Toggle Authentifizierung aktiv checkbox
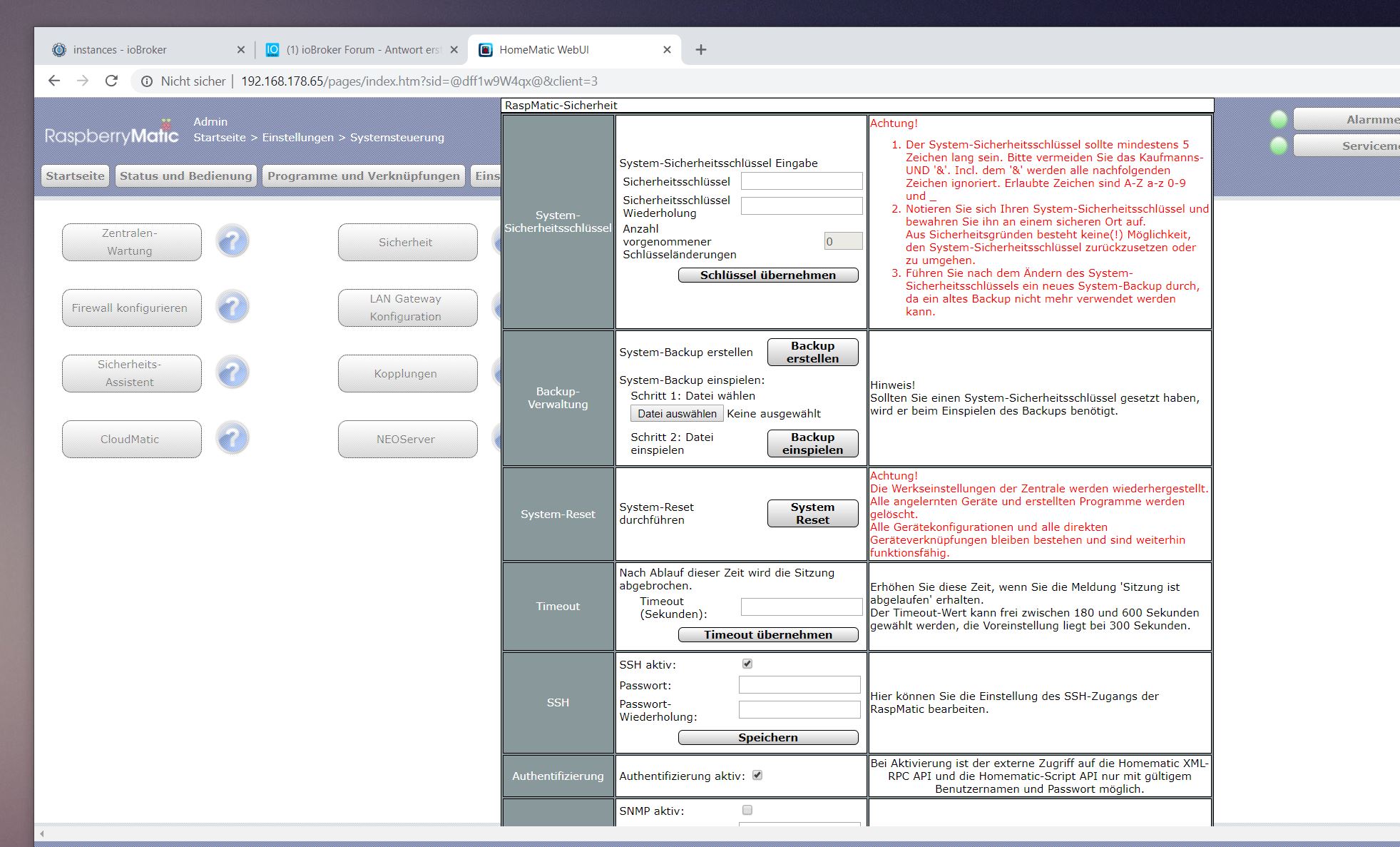1400x847 pixels. (757, 775)
